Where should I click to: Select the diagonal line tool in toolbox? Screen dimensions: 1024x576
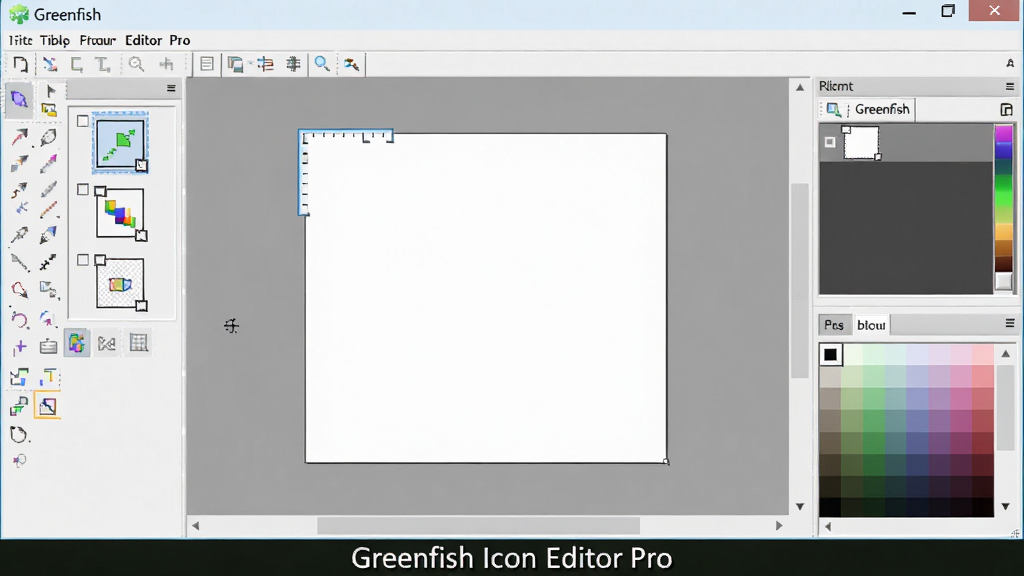pos(20,263)
